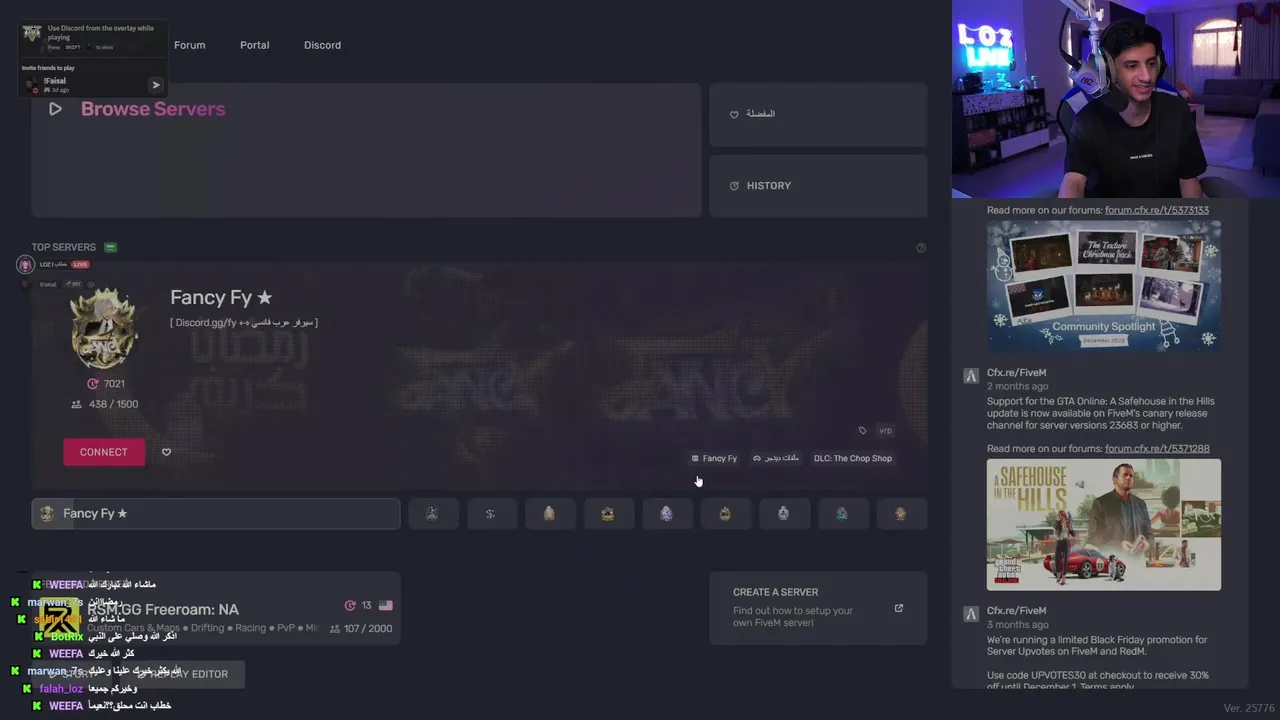
Task: Click the Ver. 25776 version text
Action: pyautogui.click(x=1249, y=708)
